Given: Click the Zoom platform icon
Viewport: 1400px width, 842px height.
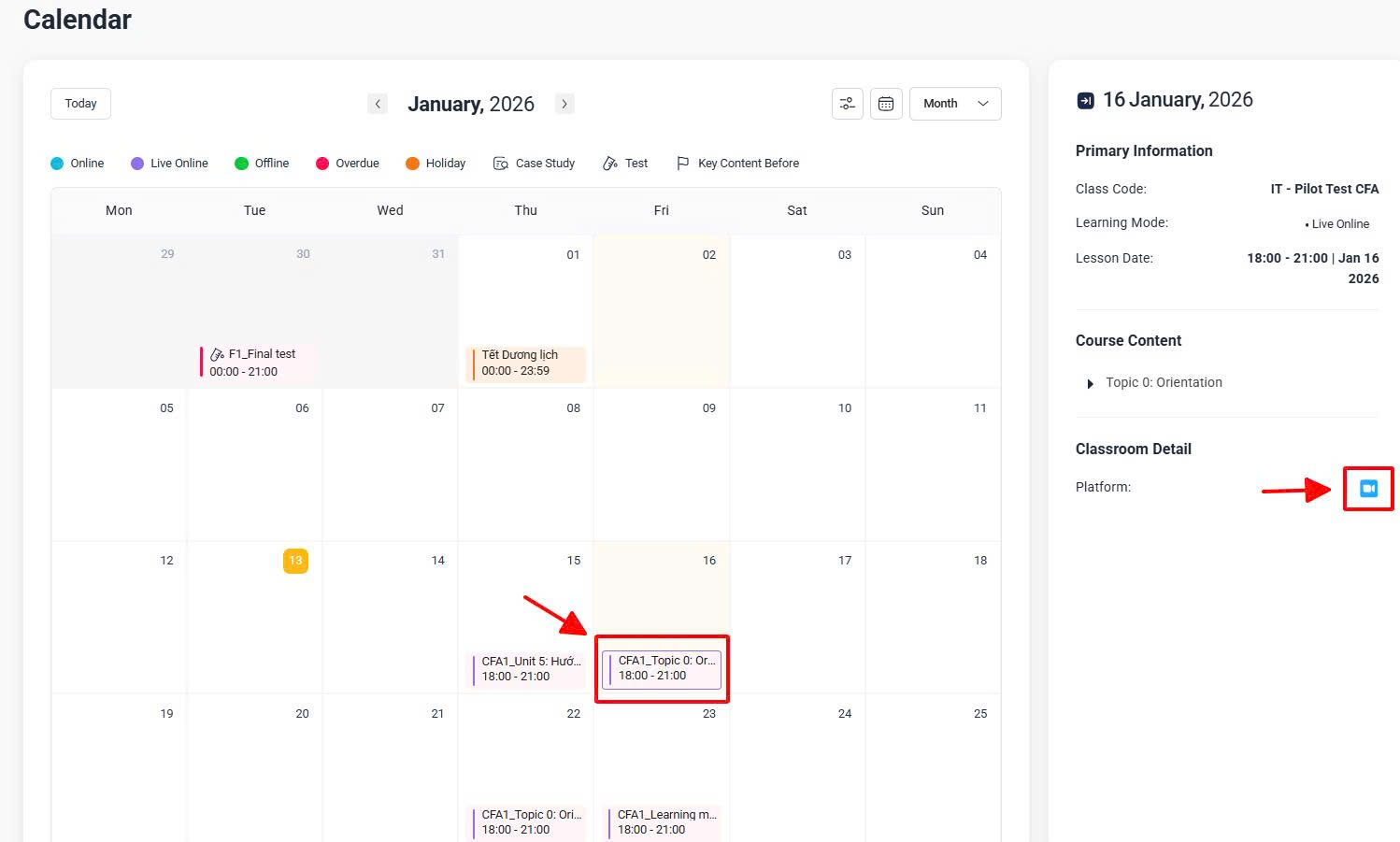Looking at the screenshot, I should click(1368, 489).
